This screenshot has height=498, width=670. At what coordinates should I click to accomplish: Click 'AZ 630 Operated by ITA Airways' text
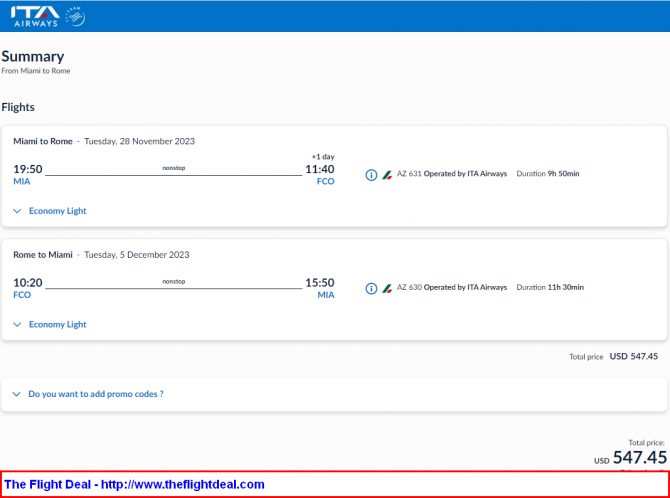pyautogui.click(x=452, y=287)
